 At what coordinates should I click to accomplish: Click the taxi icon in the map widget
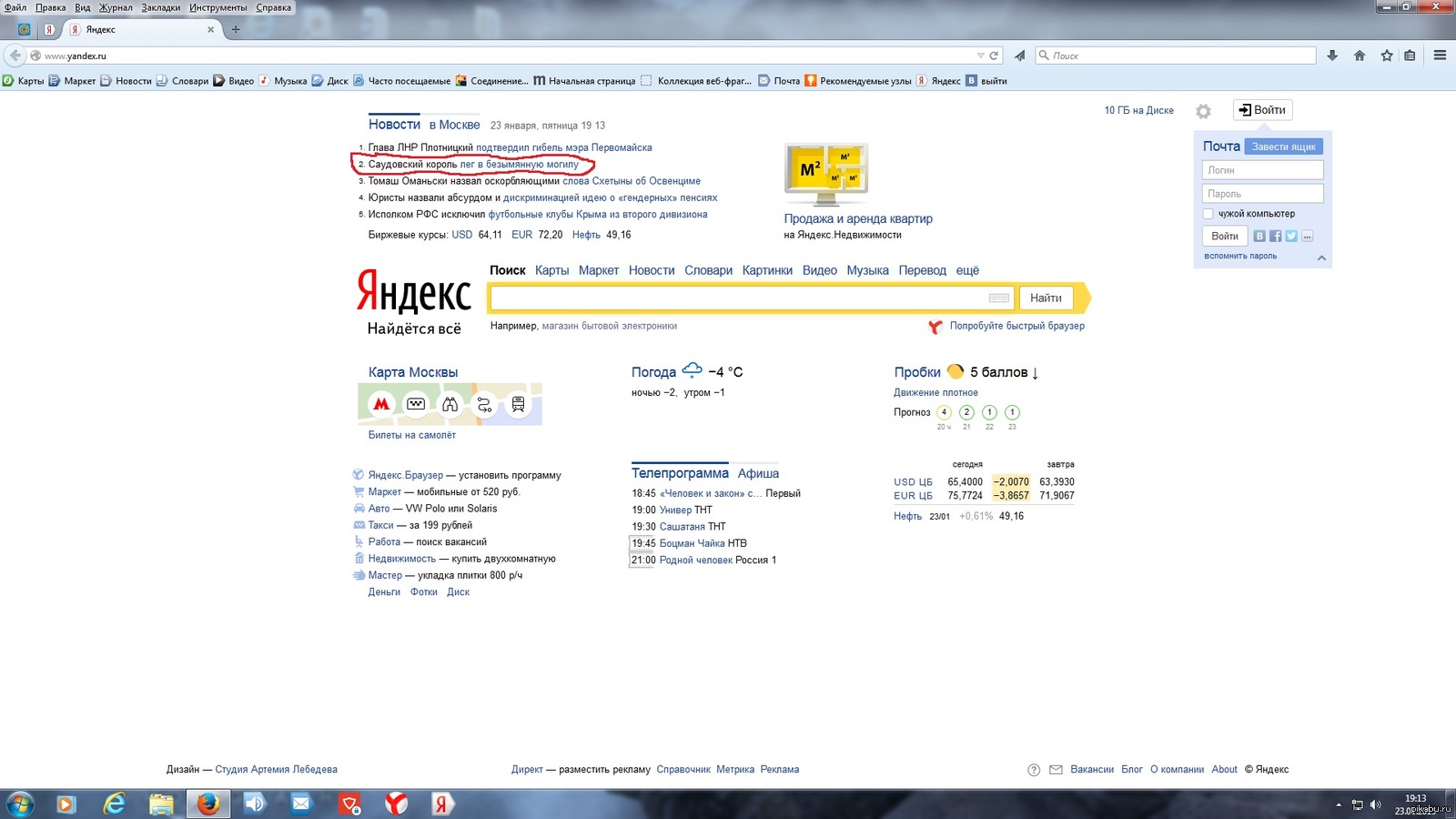click(416, 404)
